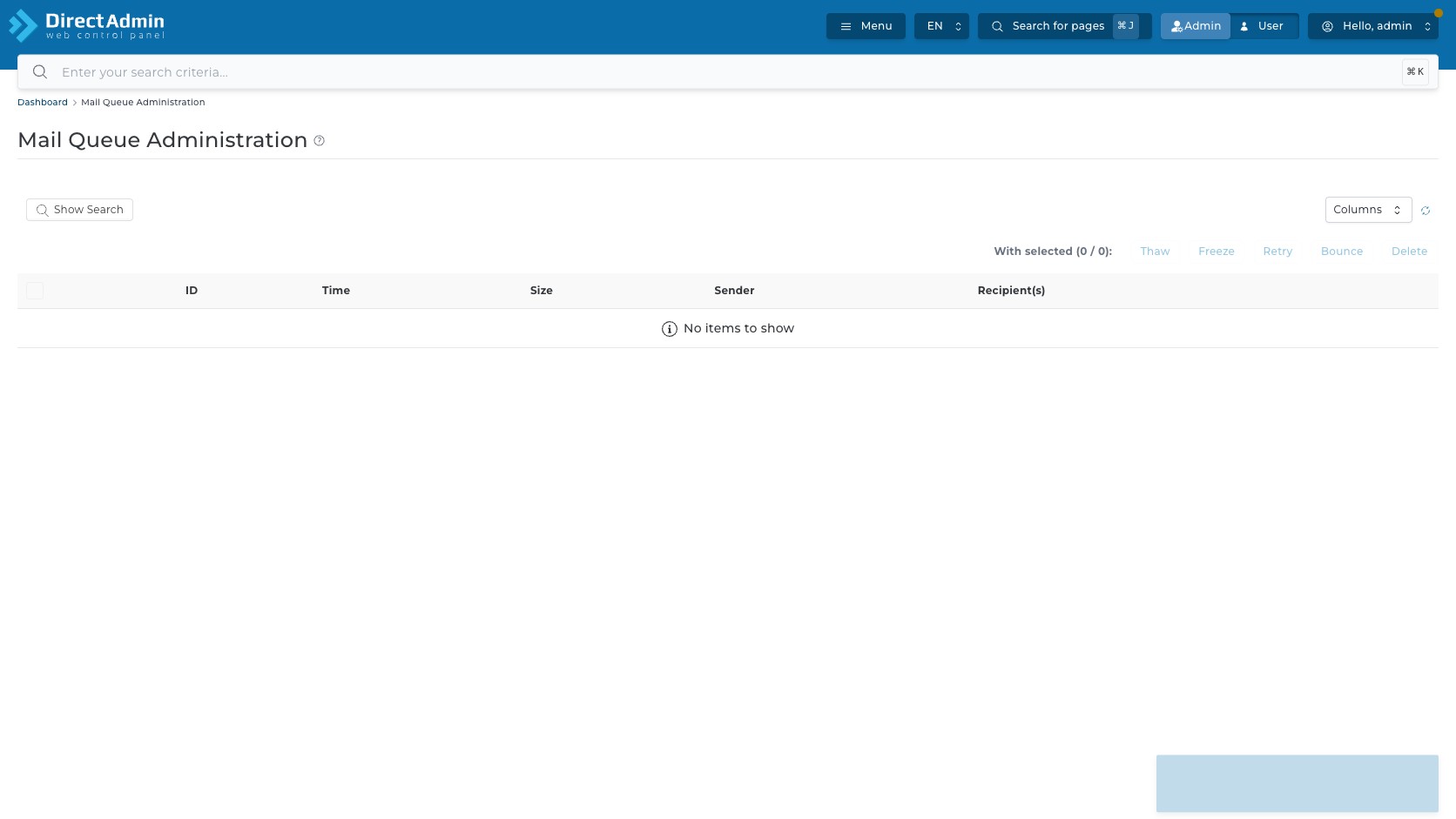Refresh the mail queue table

coord(1426,211)
